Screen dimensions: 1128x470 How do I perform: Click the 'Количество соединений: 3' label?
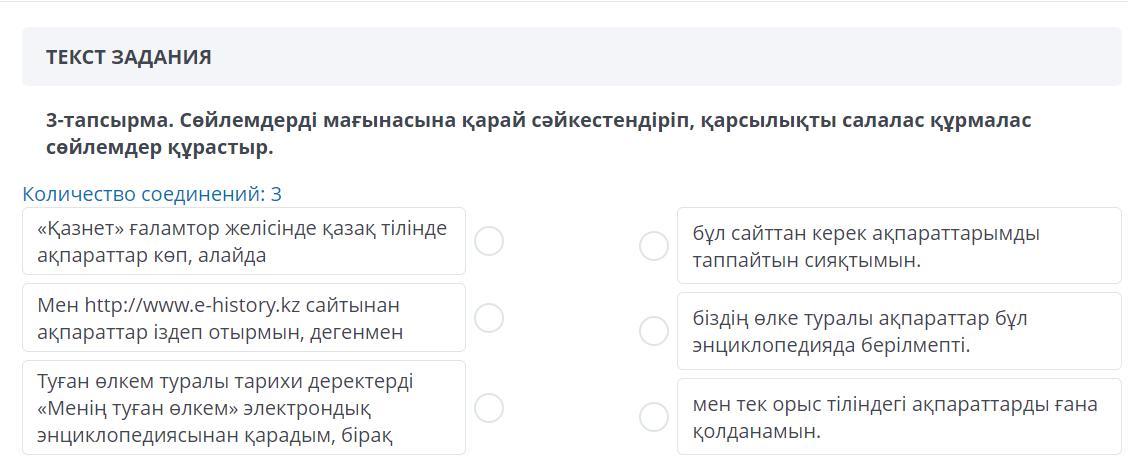[x=152, y=194]
